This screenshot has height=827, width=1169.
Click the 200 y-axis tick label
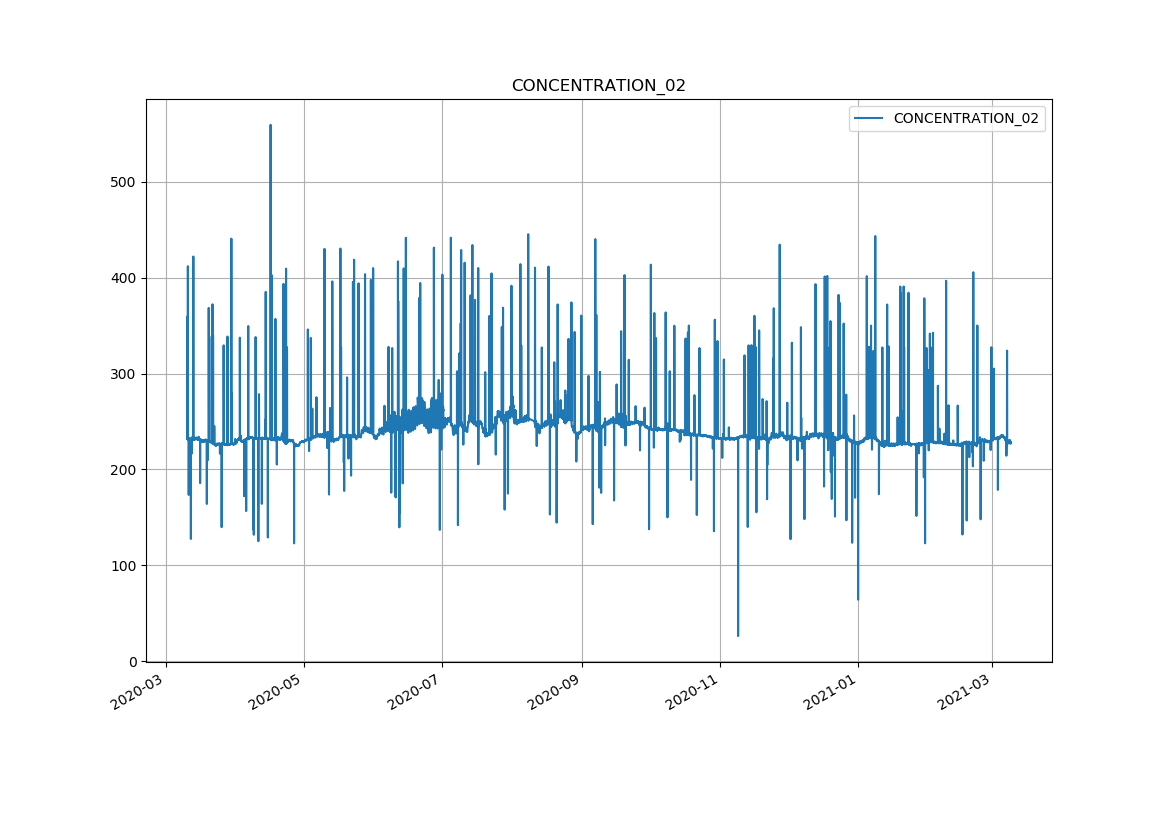[x=125, y=470]
